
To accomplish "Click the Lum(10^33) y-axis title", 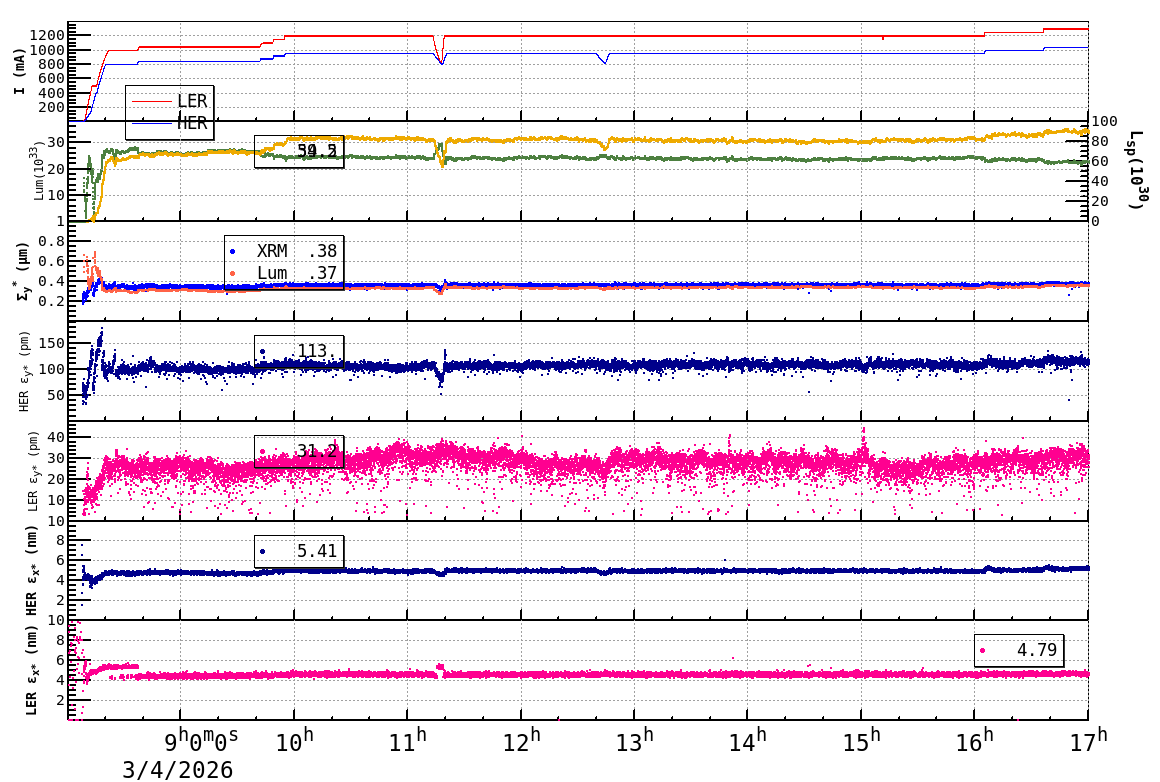I will (38, 171).
